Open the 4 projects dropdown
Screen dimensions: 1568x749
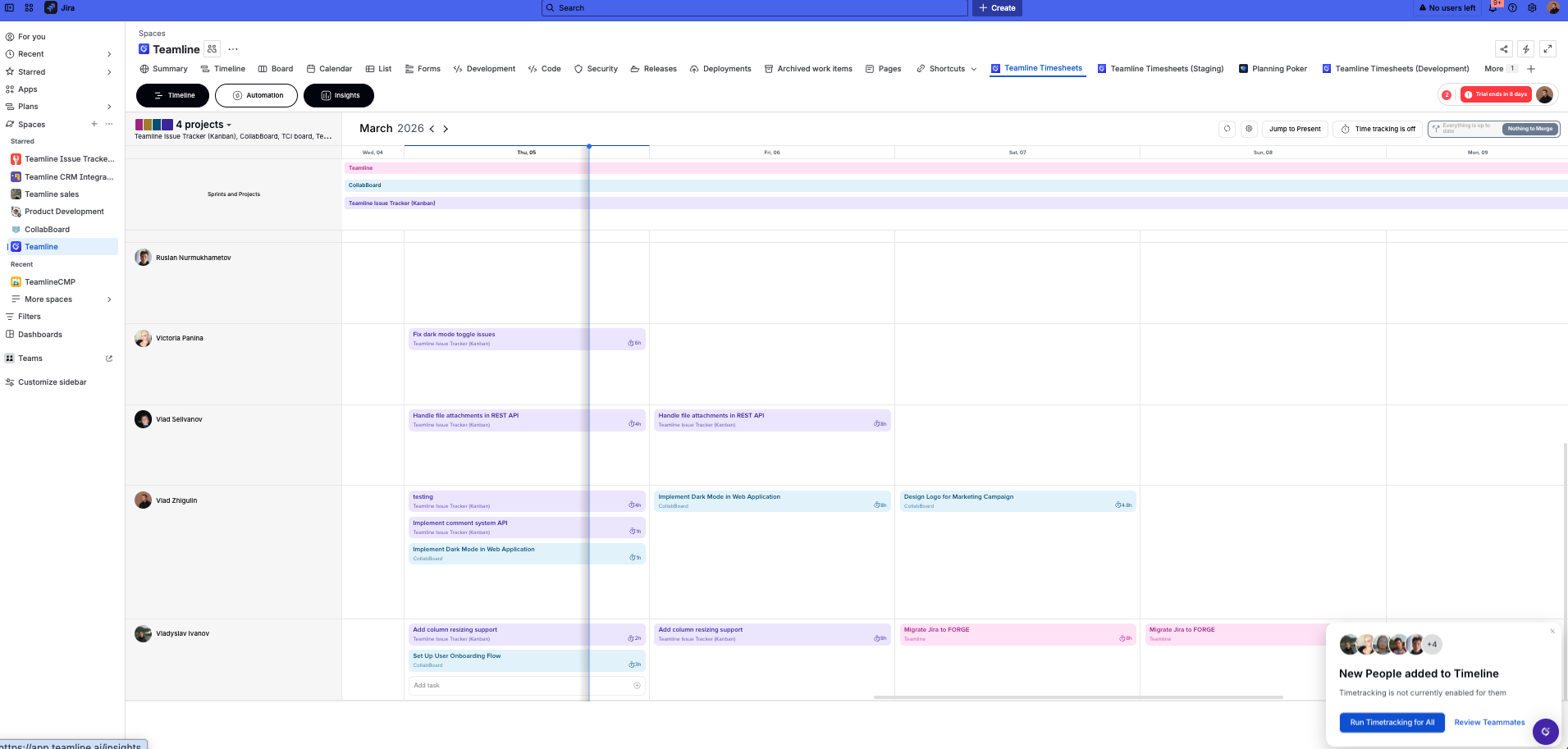tap(203, 125)
